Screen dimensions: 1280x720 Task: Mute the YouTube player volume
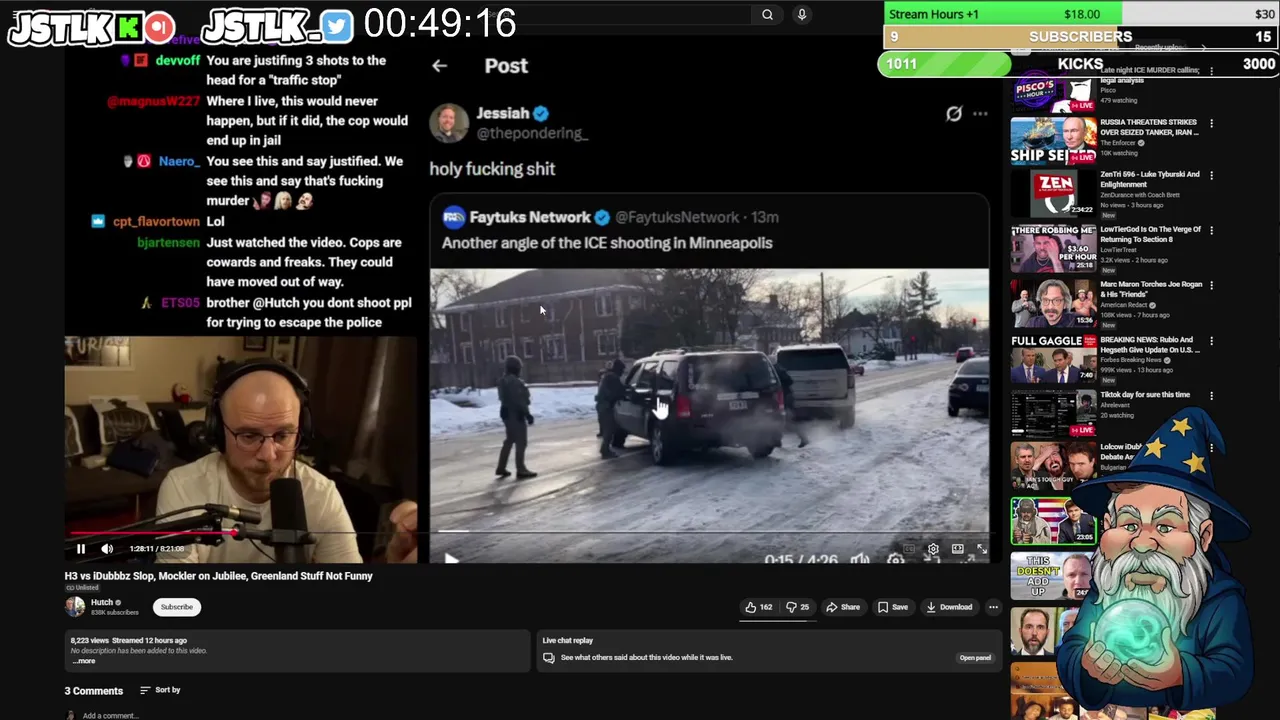[x=107, y=548]
